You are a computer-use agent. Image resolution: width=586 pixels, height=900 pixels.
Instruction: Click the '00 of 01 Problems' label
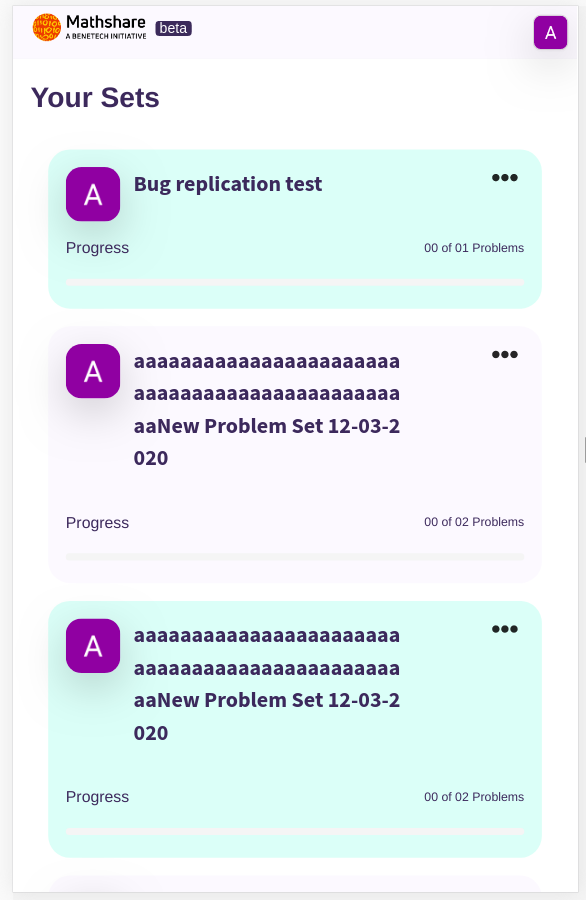pos(472,248)
